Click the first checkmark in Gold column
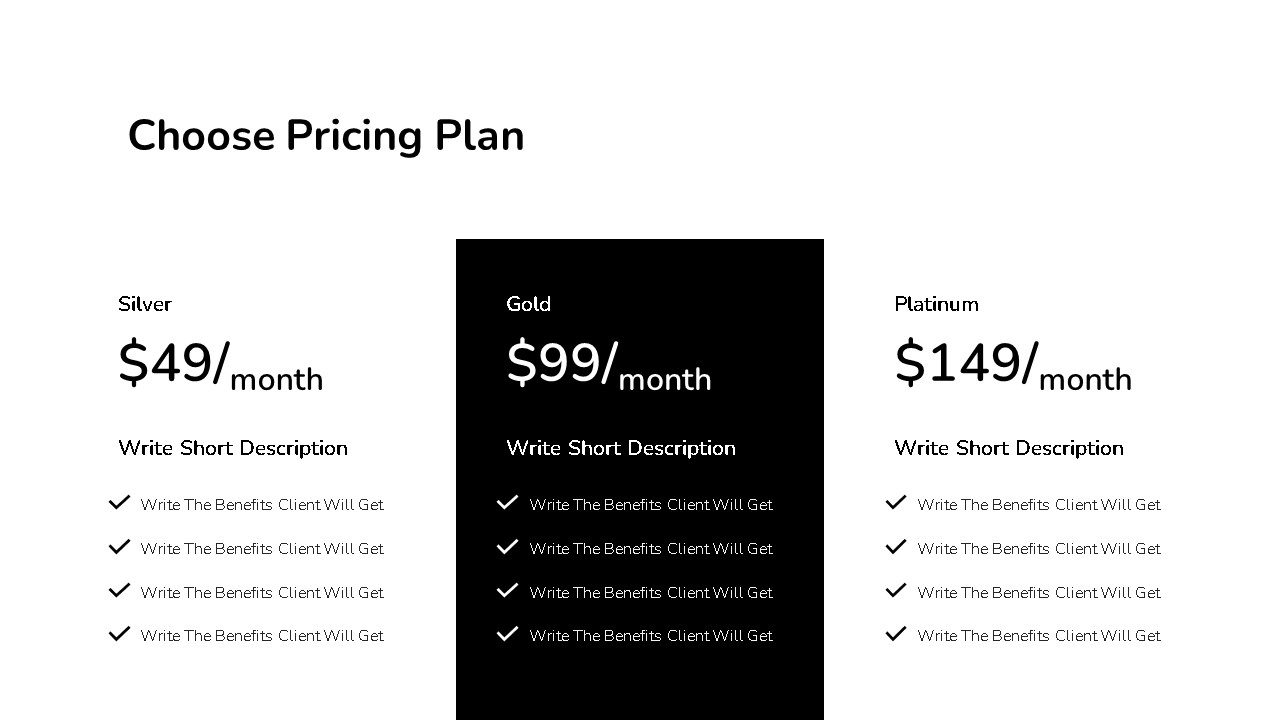The image size is (1280, 720). point(507,502)
